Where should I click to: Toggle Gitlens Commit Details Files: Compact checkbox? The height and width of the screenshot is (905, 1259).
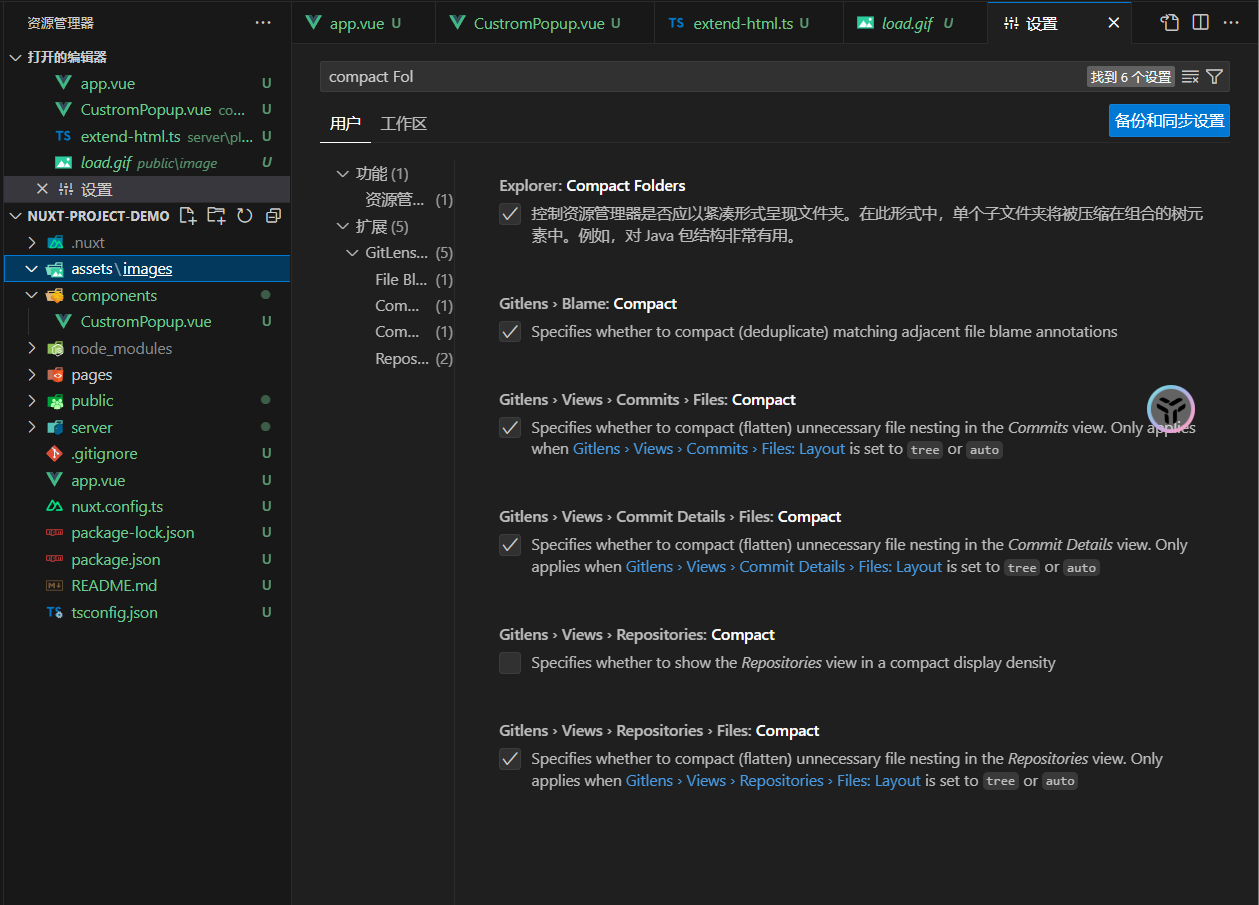pyautogui.click(x=510, y=545)
